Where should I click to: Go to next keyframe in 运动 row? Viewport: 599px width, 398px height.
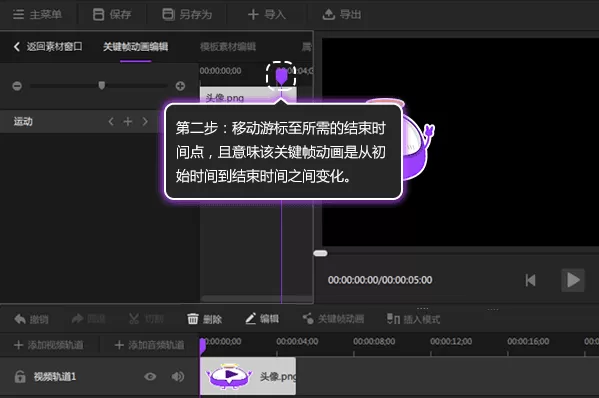(145, 121)
